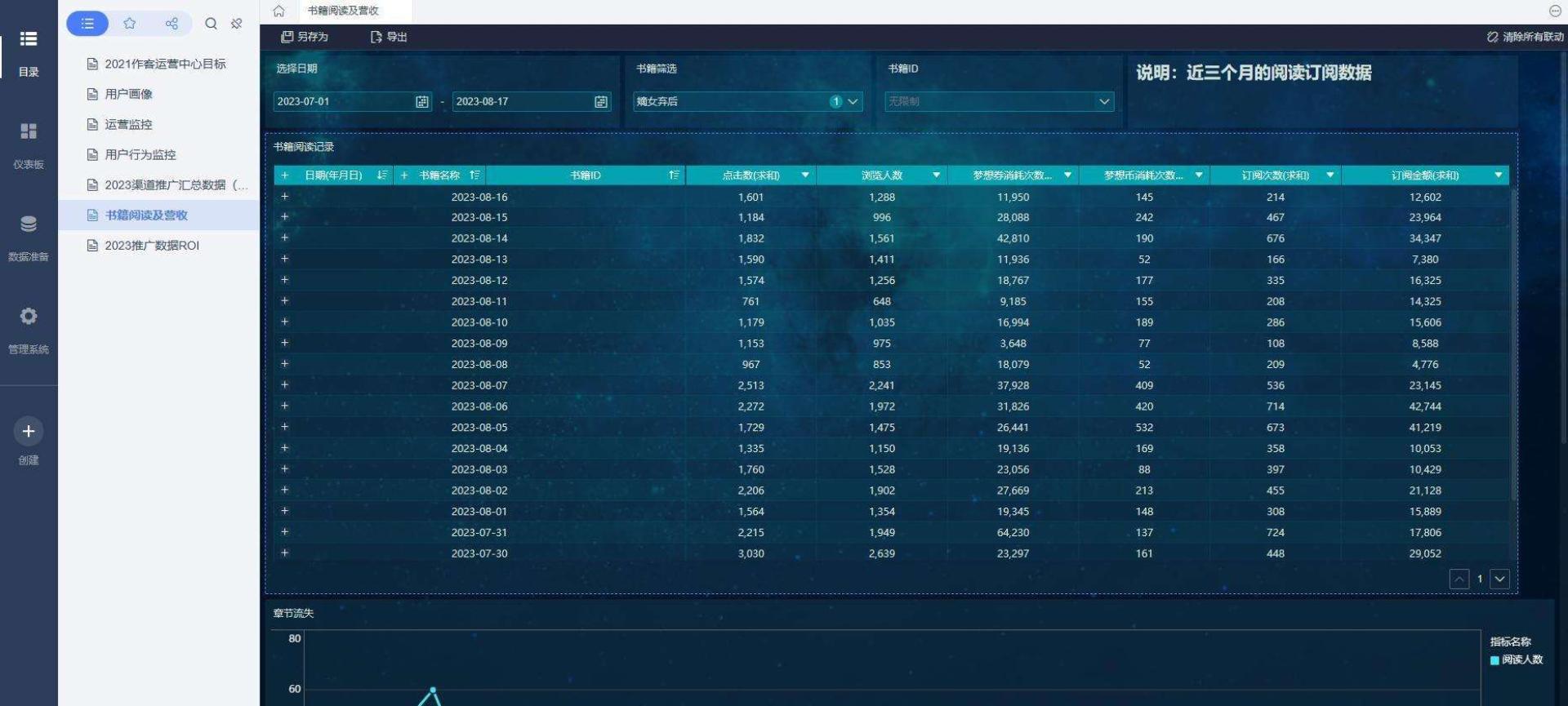Open the 数据准备 data preparation icon
Screen dimensions: 1568x706
(x=29, y=224)
